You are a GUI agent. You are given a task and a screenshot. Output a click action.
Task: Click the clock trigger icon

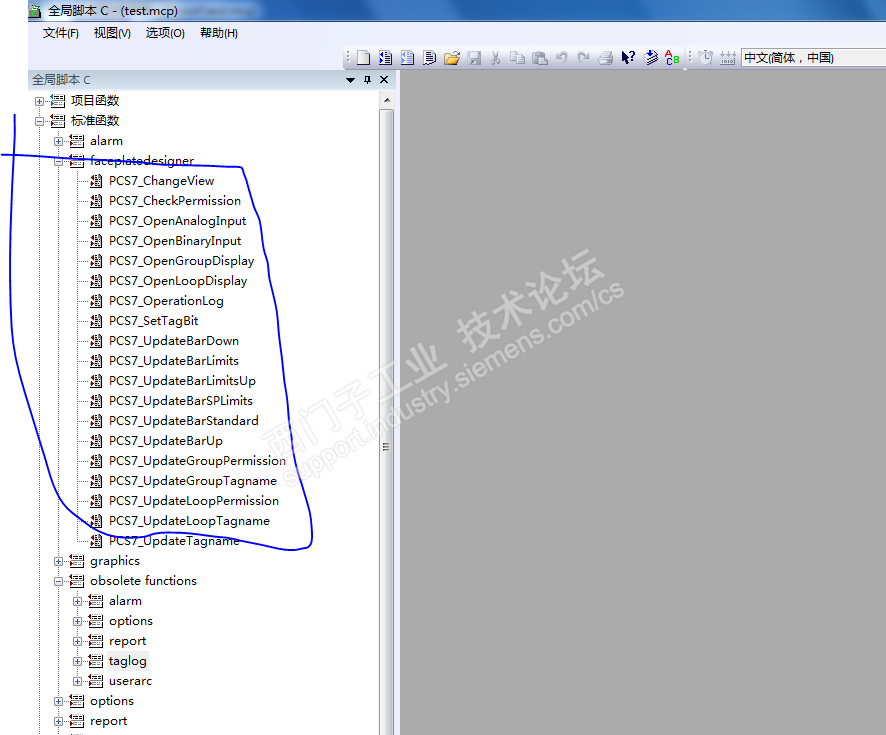click(706, 58)
